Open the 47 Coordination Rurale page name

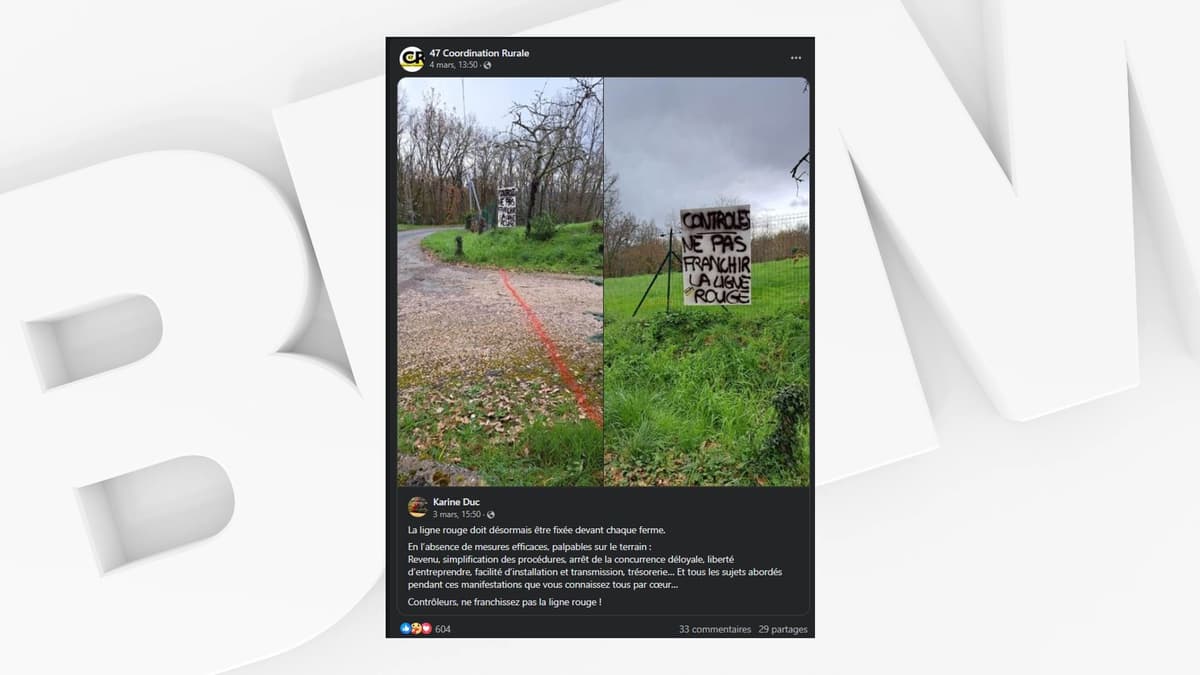click(479, 53)
